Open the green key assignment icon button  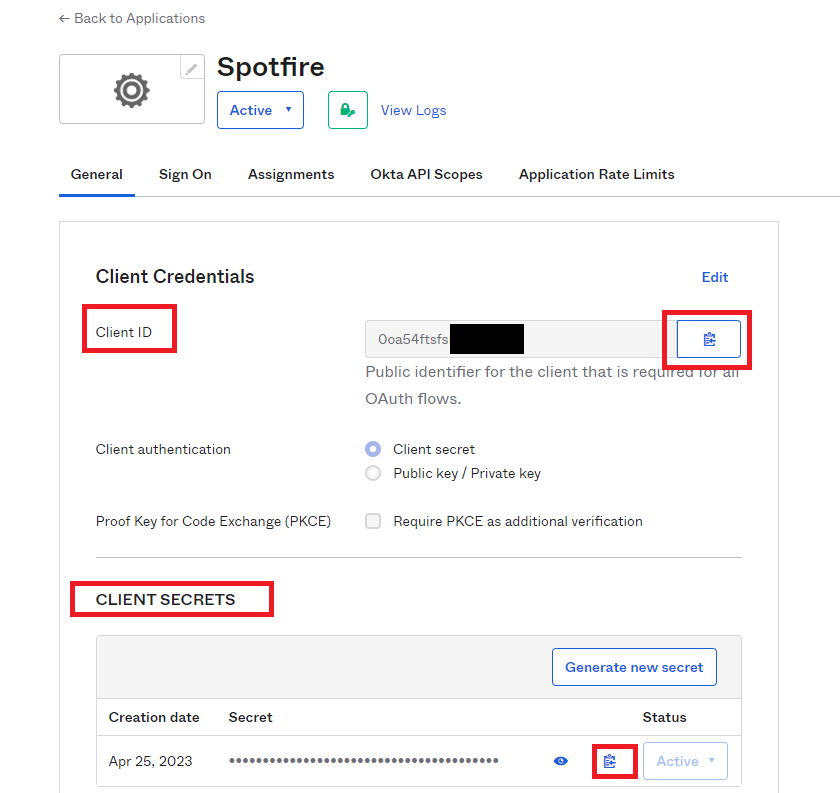point(348,110)
